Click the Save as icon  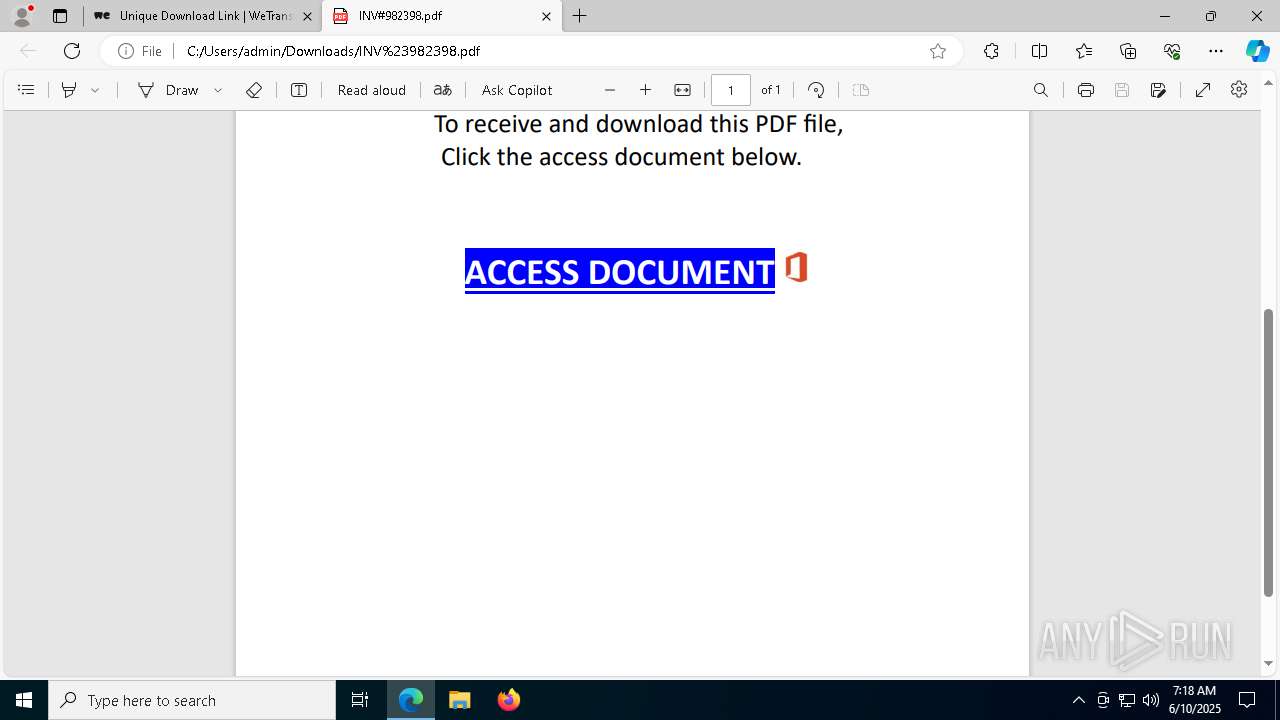[x=1159, y=90]
